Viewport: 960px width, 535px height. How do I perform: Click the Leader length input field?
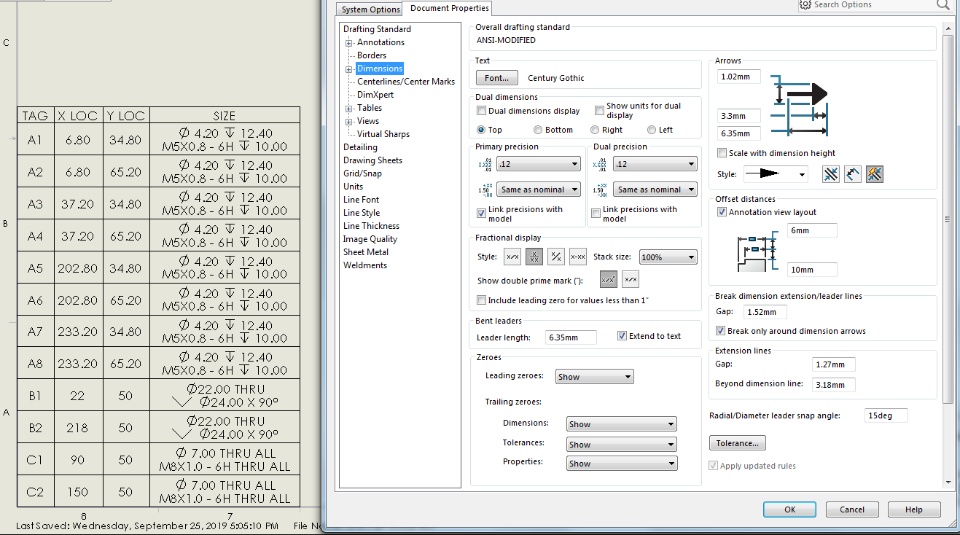(x=571, y=337)
